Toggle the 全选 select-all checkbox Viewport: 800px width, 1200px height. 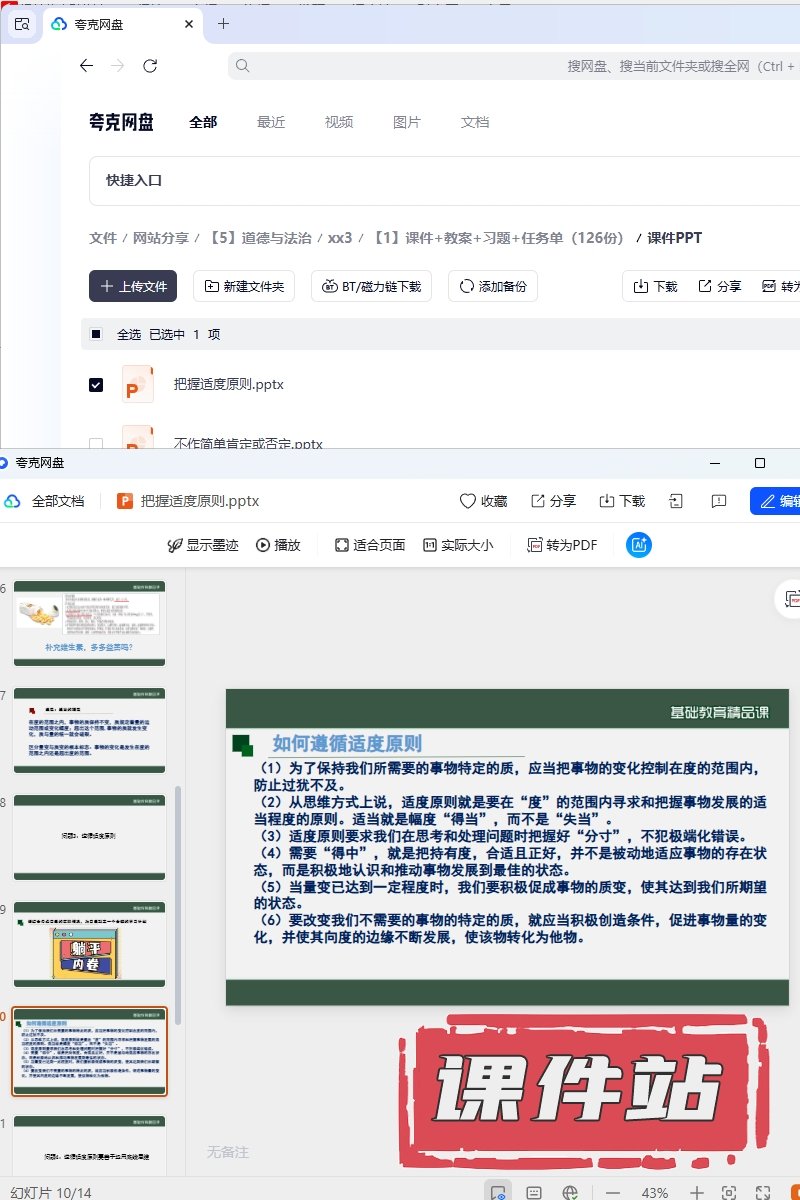96,335
